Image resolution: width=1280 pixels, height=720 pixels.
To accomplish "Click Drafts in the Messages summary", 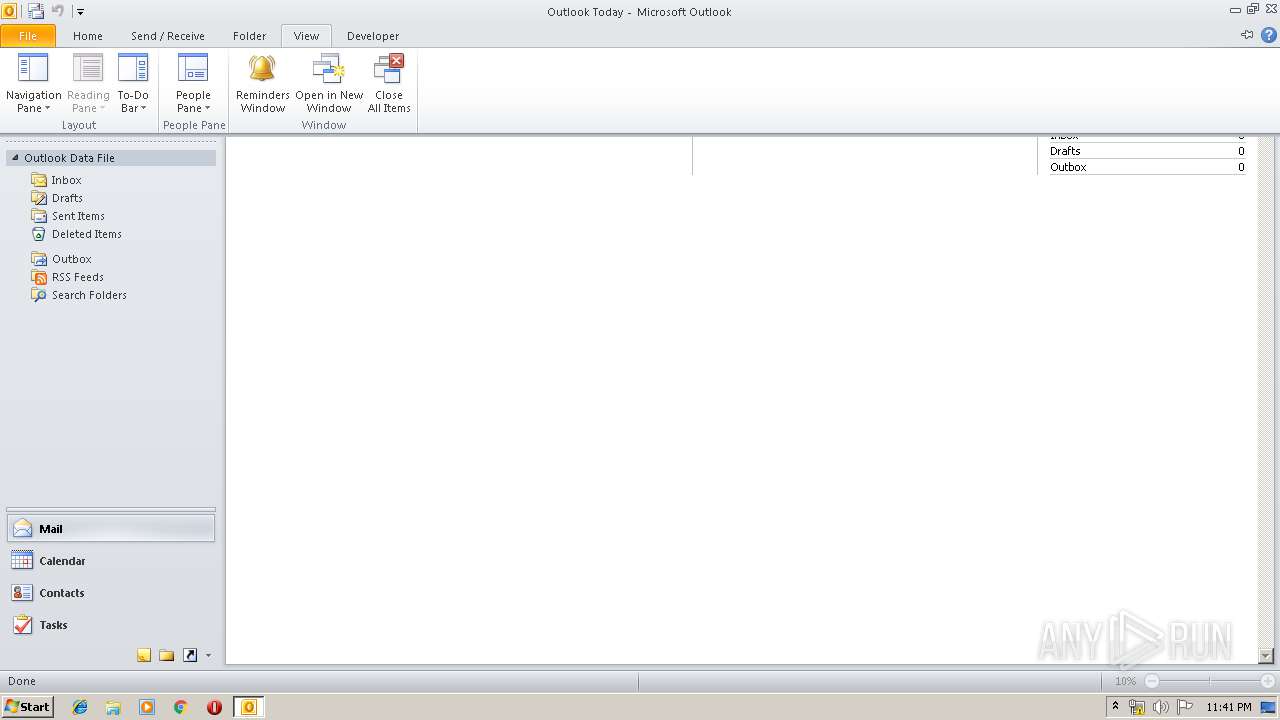I will click(1065, 151).
